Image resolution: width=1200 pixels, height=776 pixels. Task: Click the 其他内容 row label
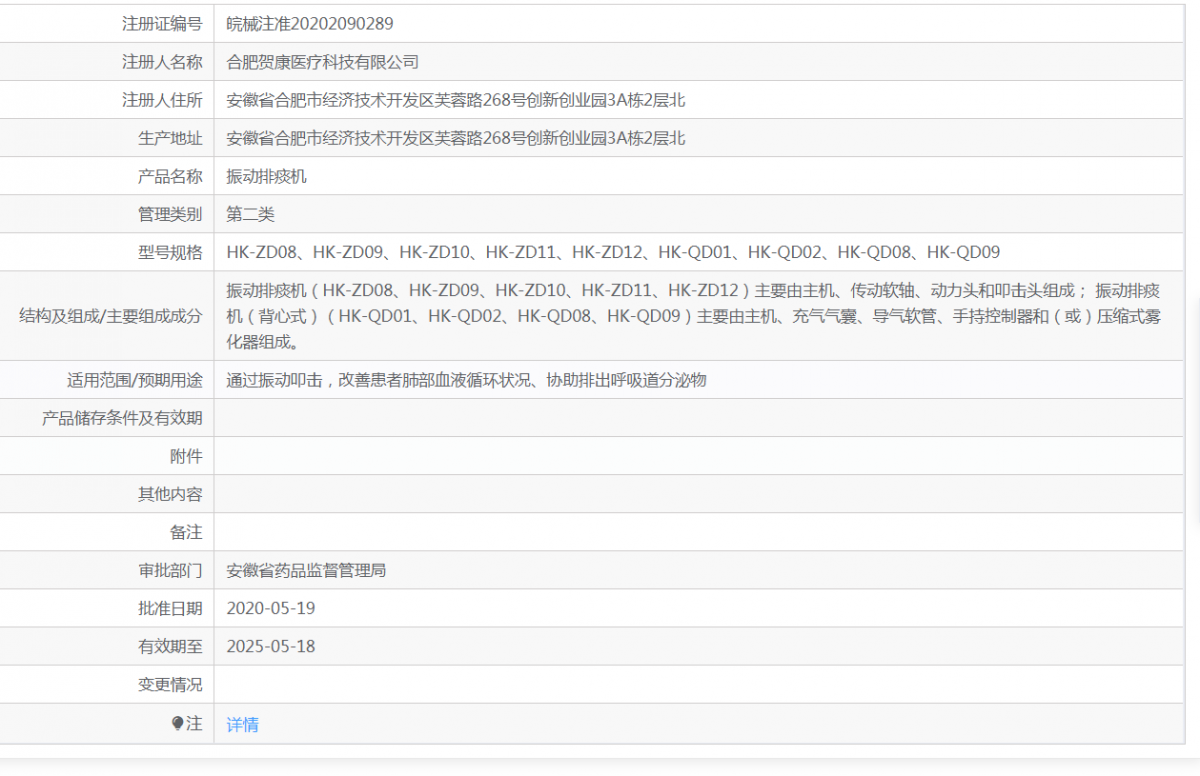170,494
